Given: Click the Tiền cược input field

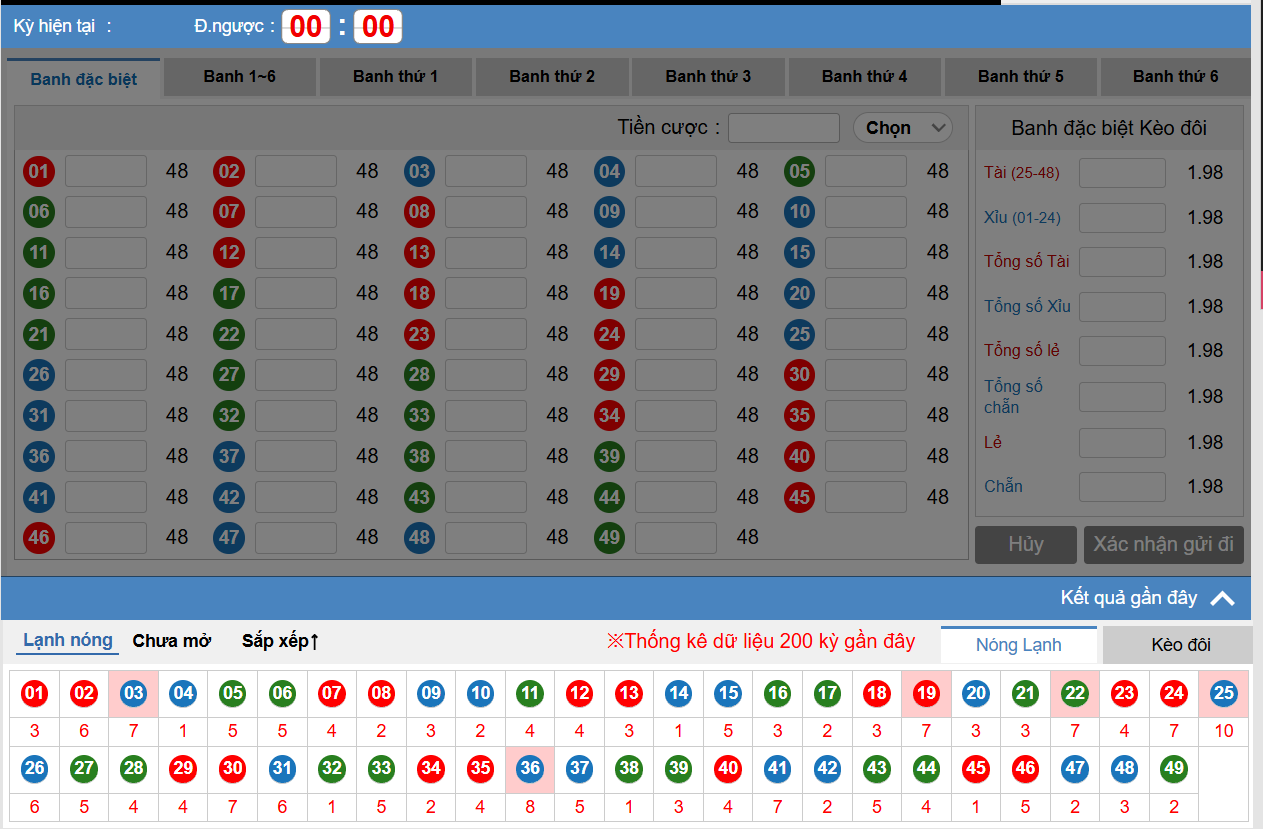Looking at the screenshot, I should [x=783, y=128].
